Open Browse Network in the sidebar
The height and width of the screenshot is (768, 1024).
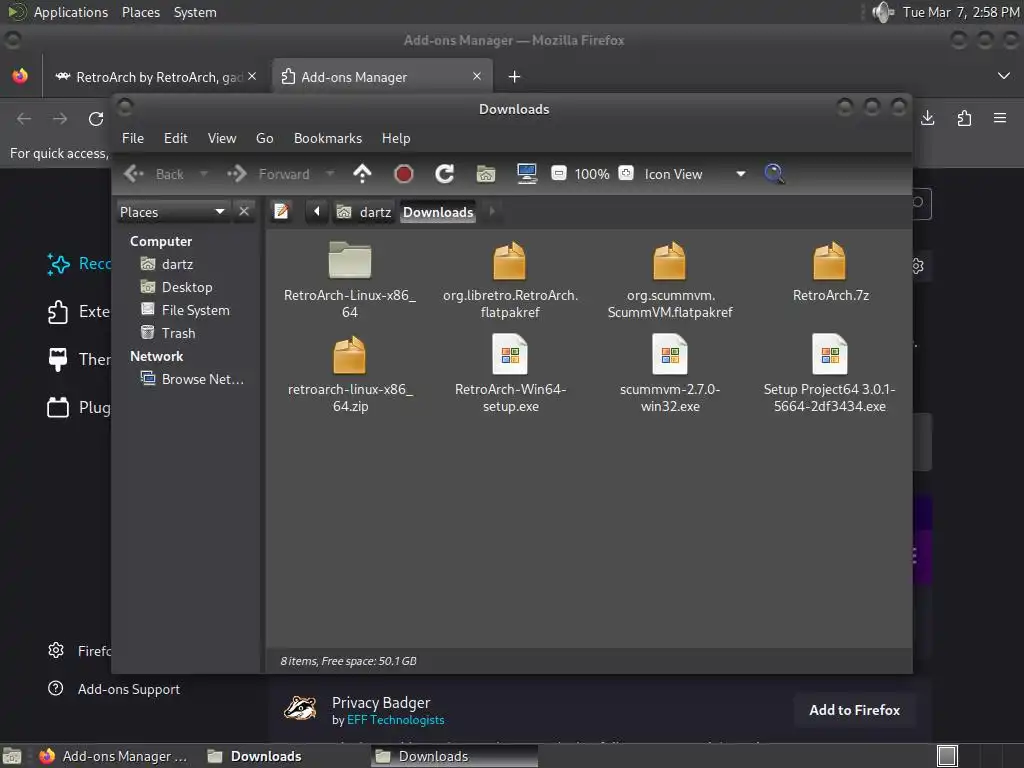pyautogui.click(x=193, y=379)
